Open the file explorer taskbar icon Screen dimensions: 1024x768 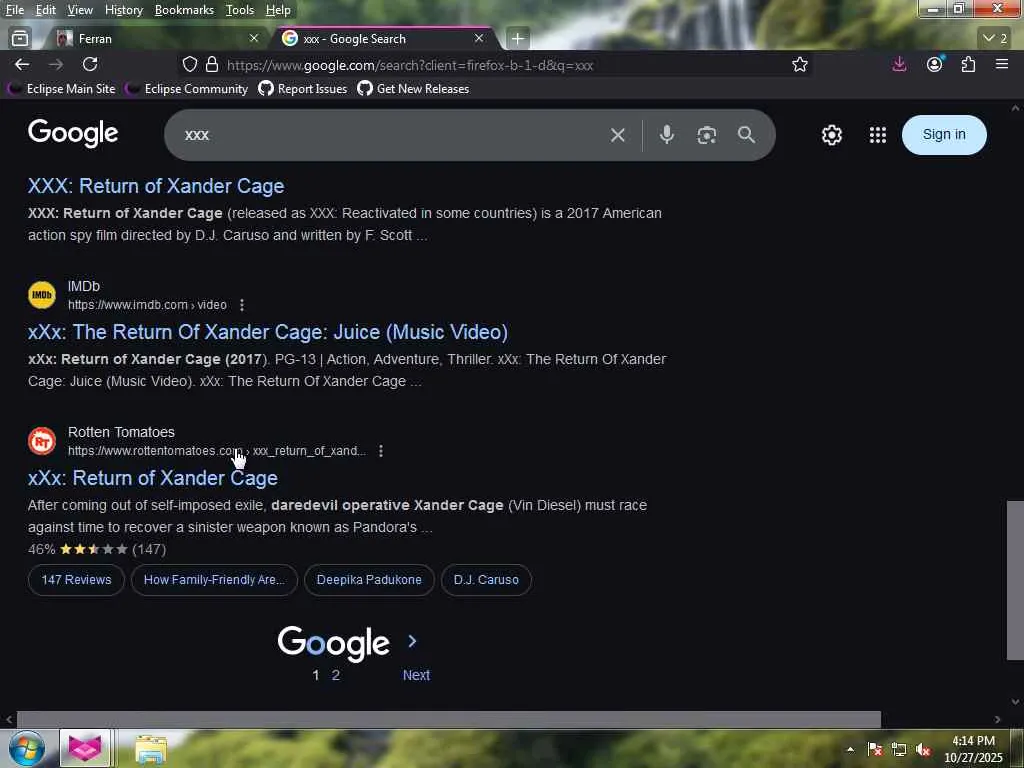[x=151, y=749]
